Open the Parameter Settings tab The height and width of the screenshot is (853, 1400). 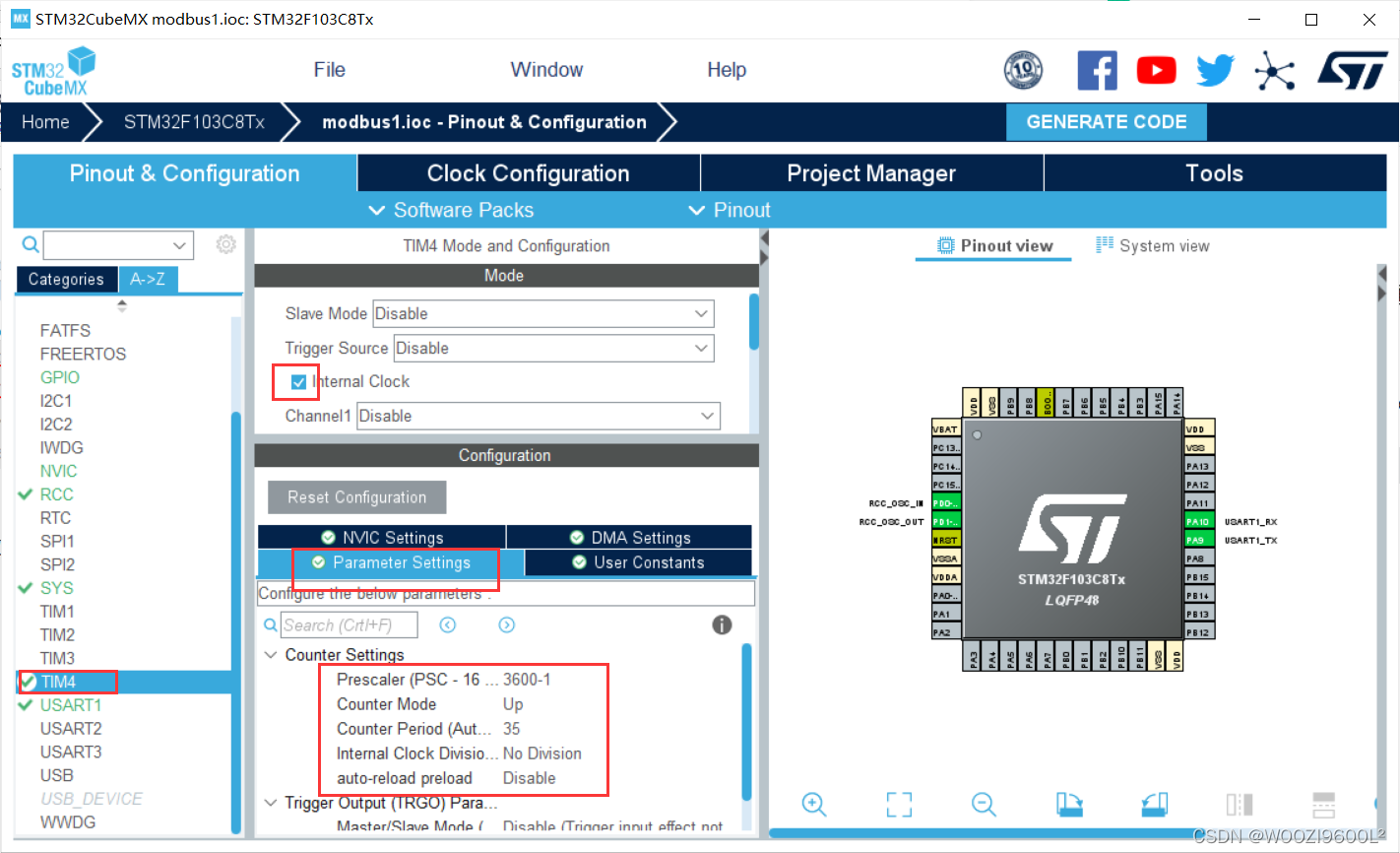click(x=391, y=562)
